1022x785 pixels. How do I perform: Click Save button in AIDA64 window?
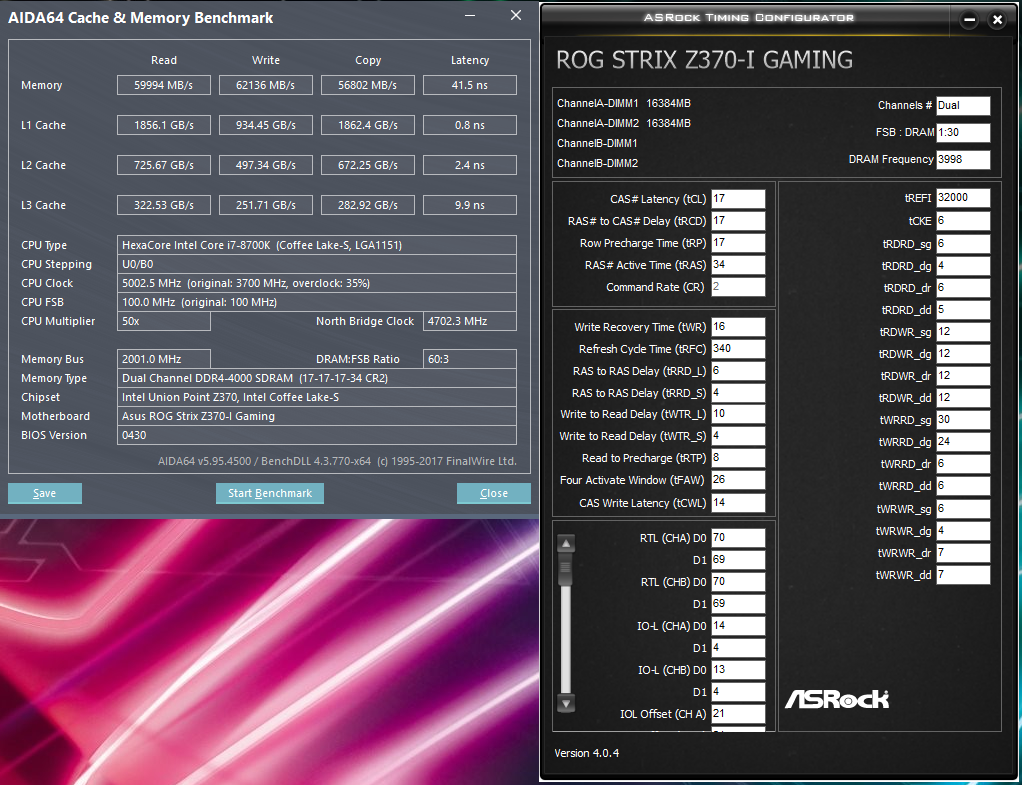(45, 494)
